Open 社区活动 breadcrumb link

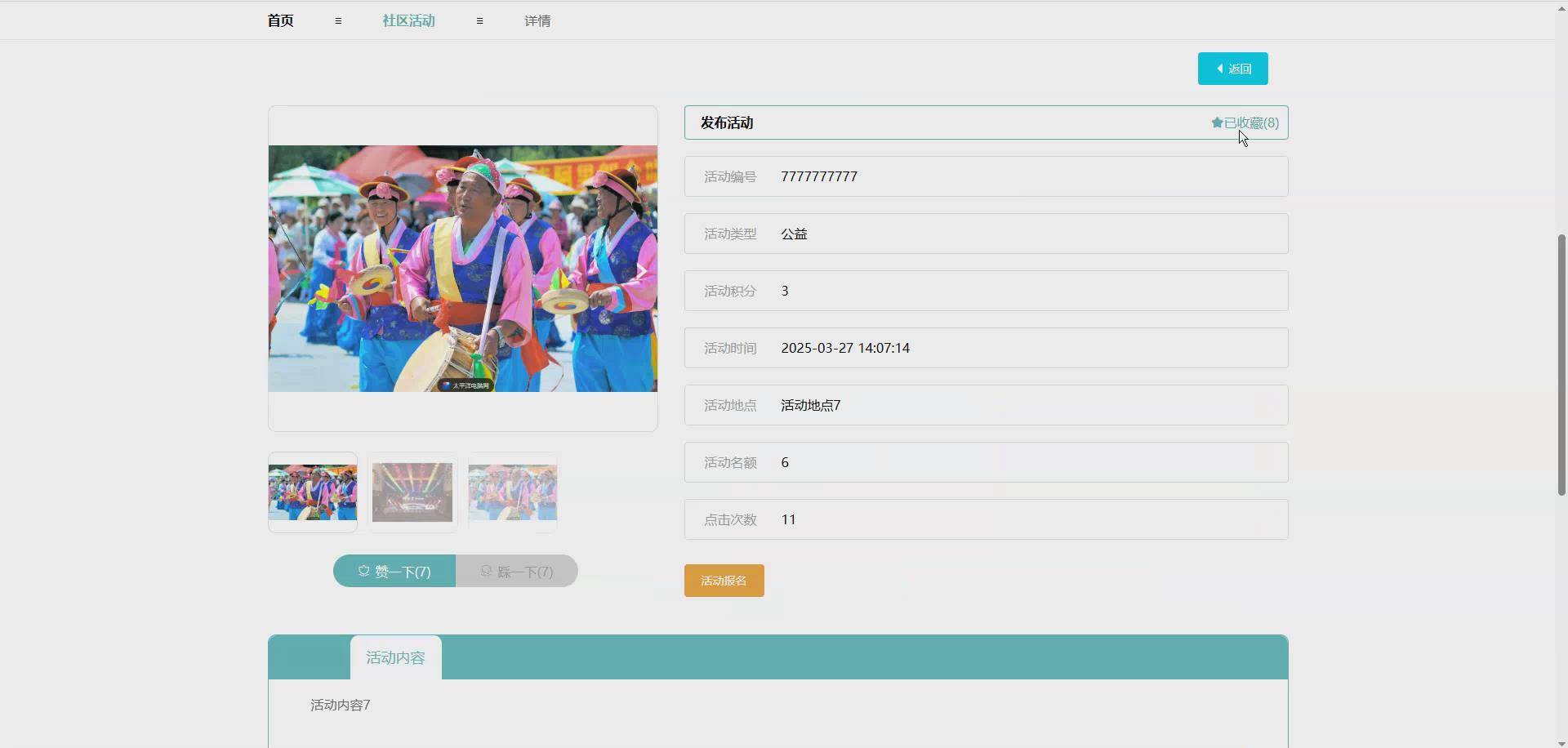coord(408,20)
